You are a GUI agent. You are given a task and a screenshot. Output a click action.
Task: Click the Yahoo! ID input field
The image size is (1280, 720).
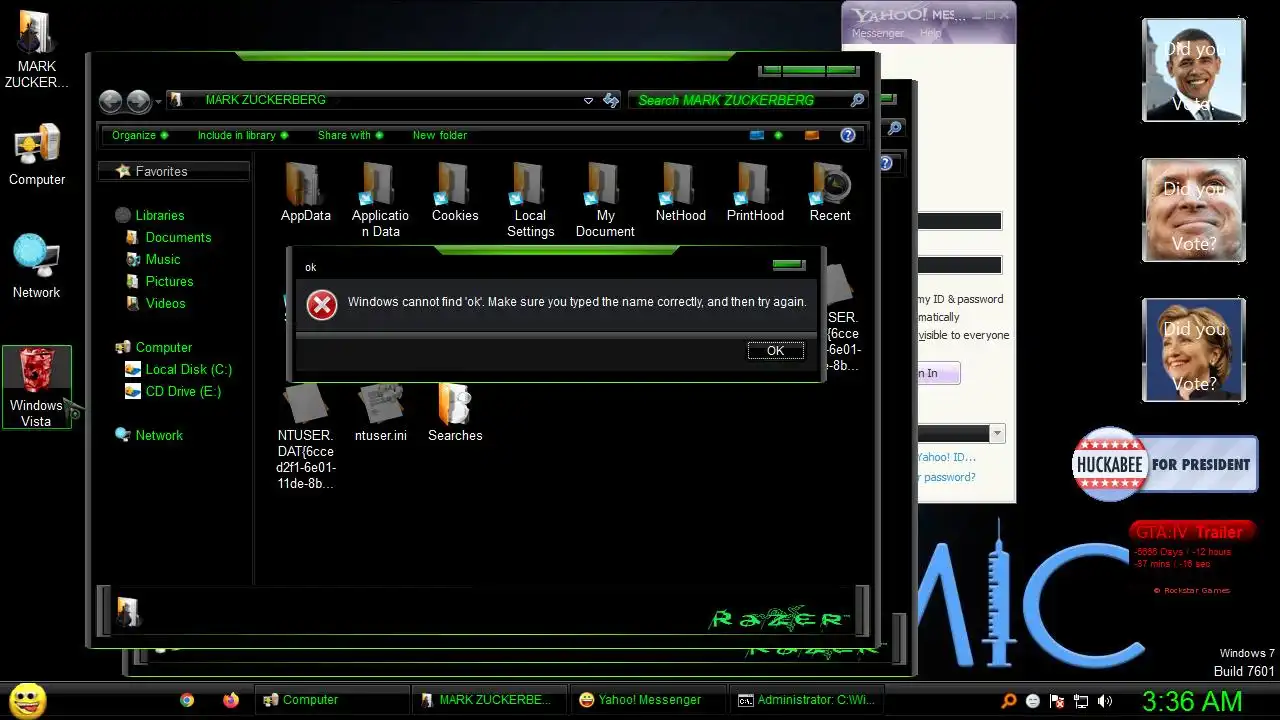[959, 221]
